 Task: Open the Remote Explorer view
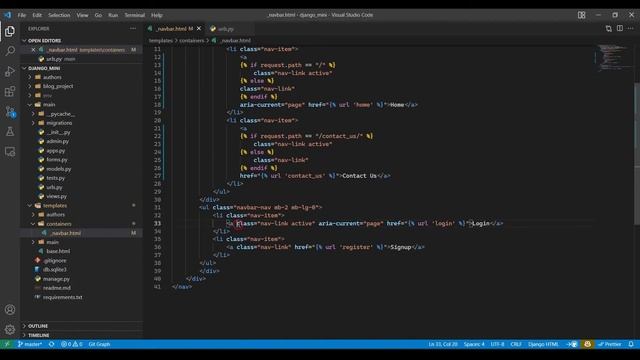(10, 152)
